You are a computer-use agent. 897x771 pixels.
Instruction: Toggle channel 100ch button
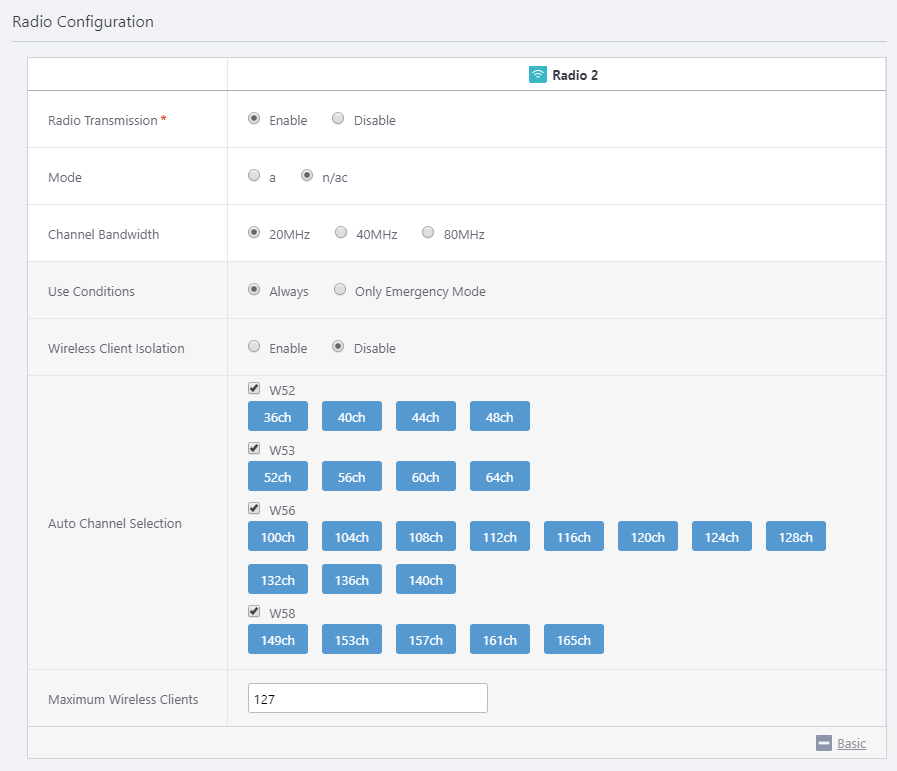coord(277,536)
